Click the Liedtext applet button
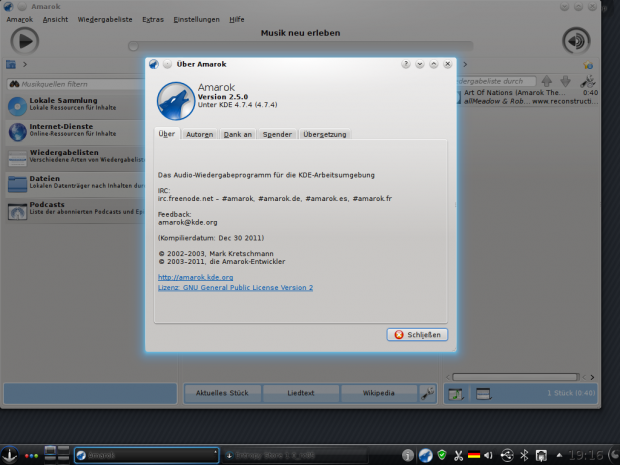The image size is (620, 465). coord(301,393)
